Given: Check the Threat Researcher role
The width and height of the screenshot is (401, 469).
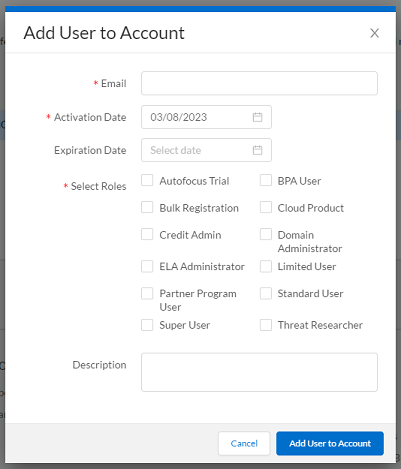Looking at the screenshot, I should [266, 325].
